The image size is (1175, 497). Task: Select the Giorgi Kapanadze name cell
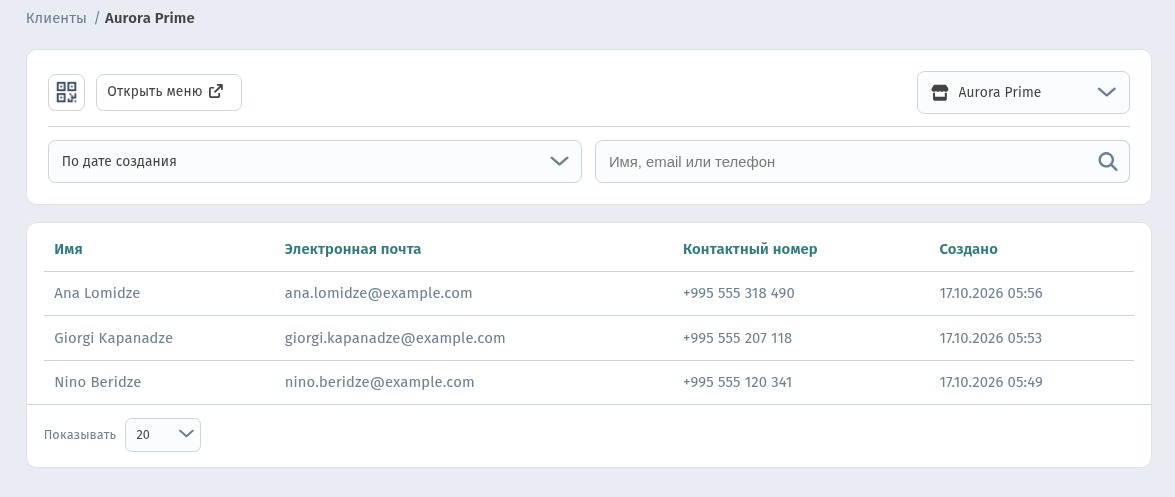tap(113, 338)
